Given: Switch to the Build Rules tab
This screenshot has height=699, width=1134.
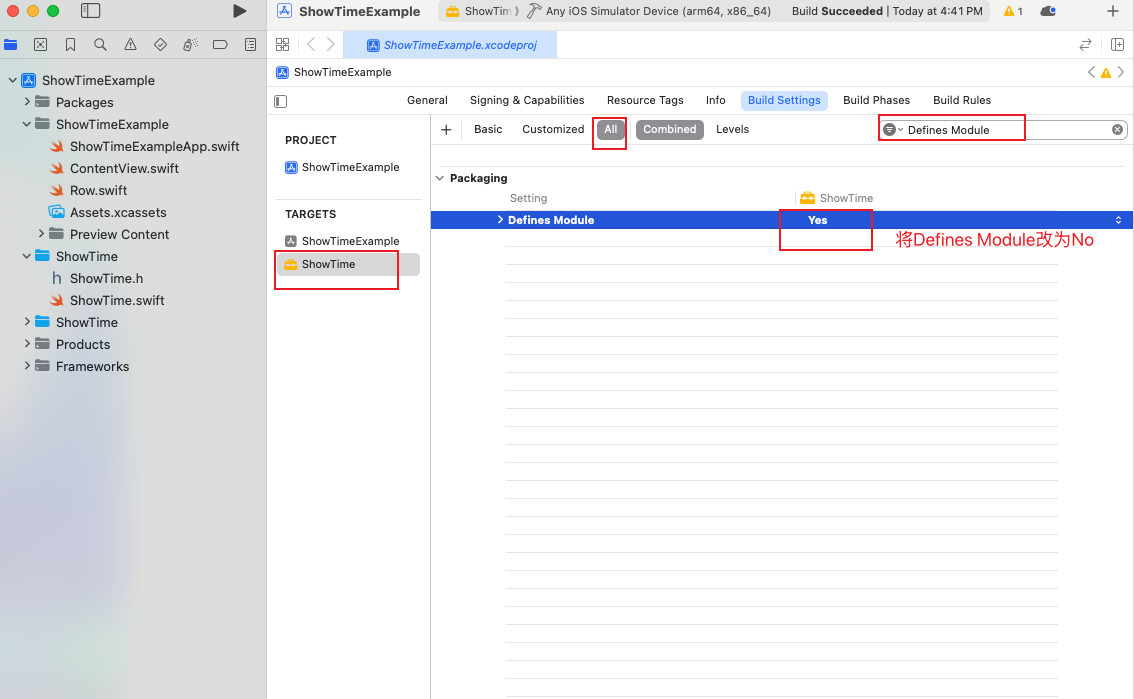Looking at the screenshot, I should (962, 100).
